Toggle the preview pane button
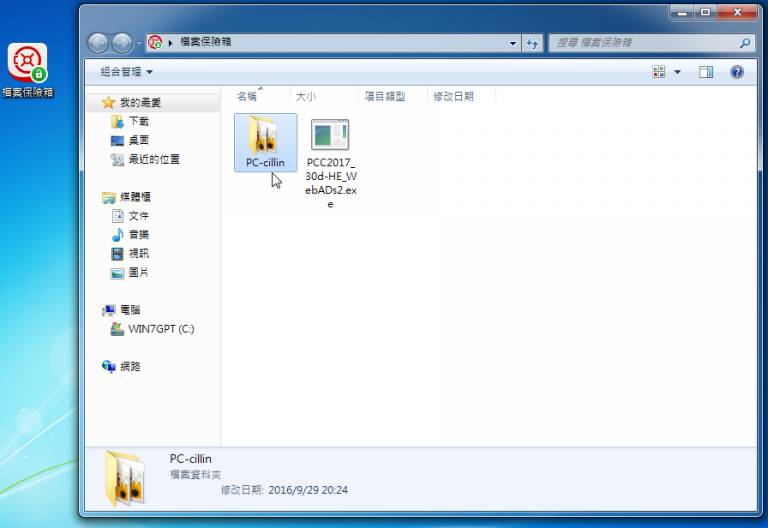768x528 pixels. tap(706, 72)
